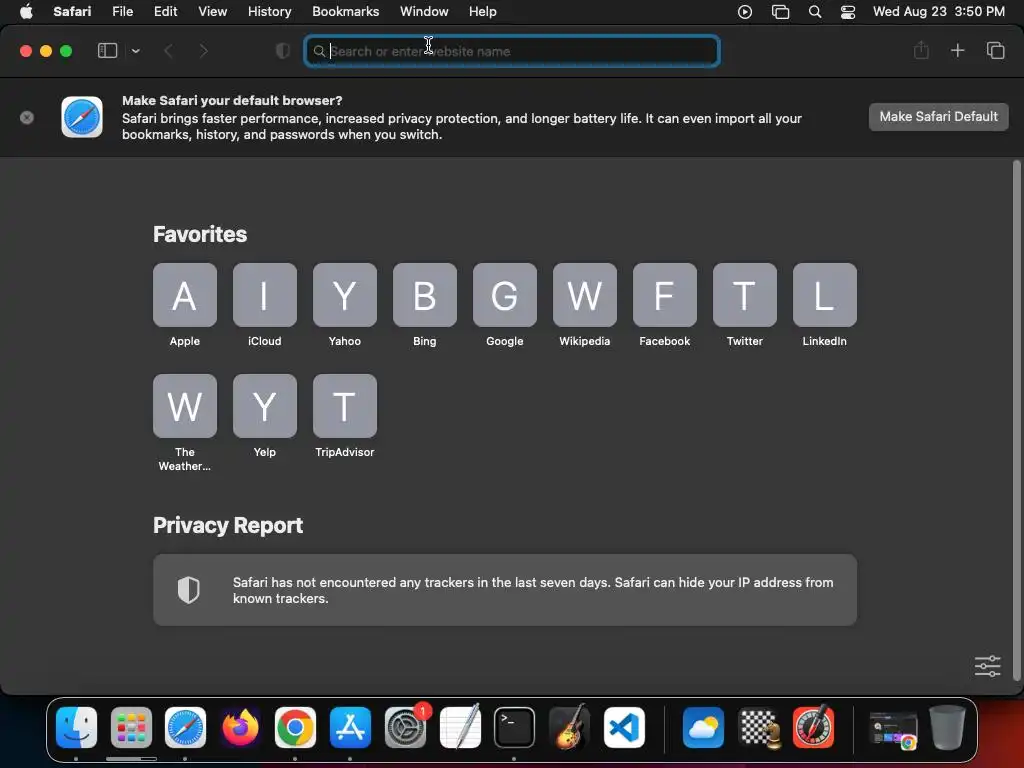
Task: Show the tab overview
Action: [x=995, y=50]
